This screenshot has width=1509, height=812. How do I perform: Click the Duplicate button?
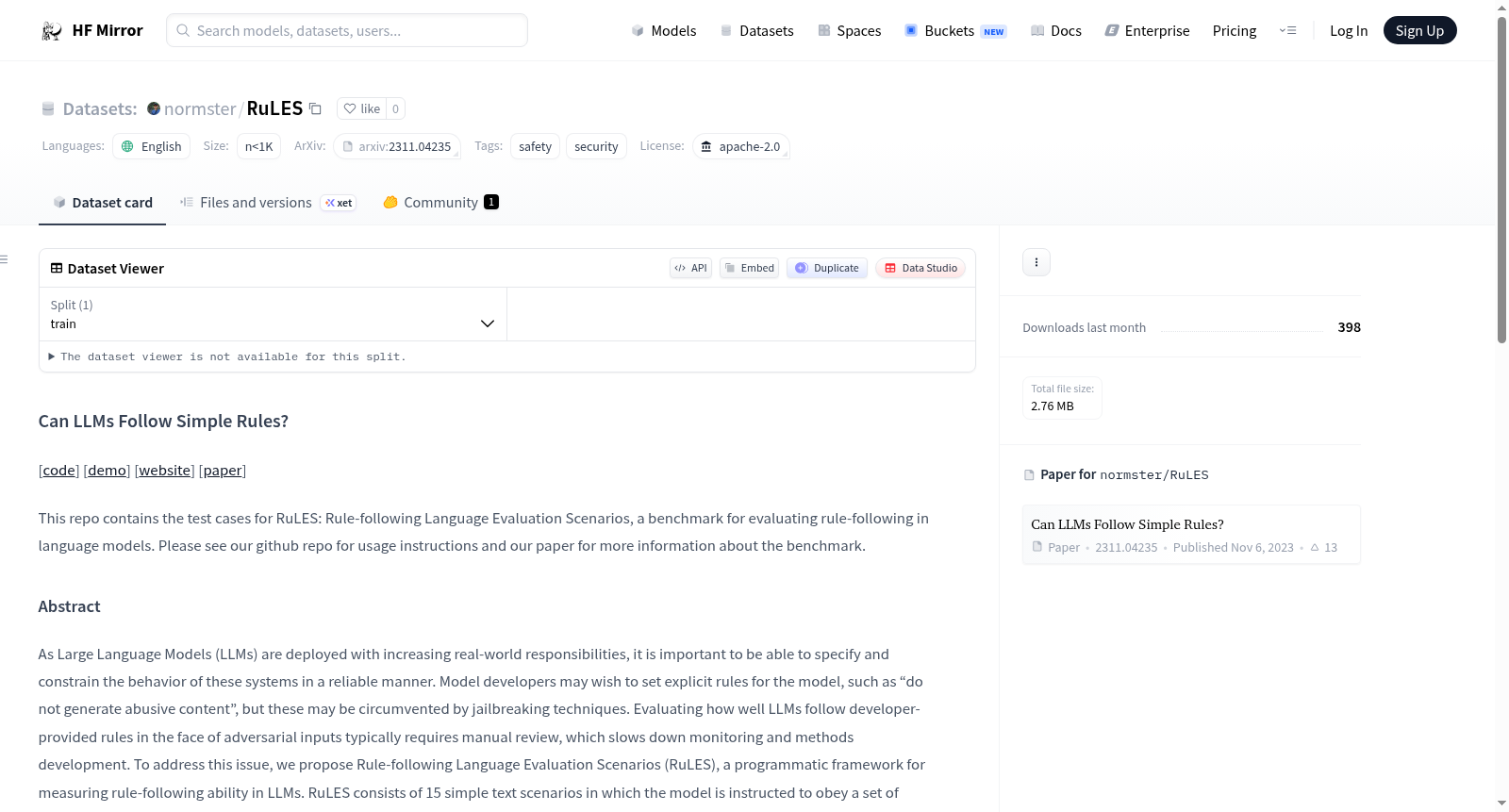click(x=827, y=268)
